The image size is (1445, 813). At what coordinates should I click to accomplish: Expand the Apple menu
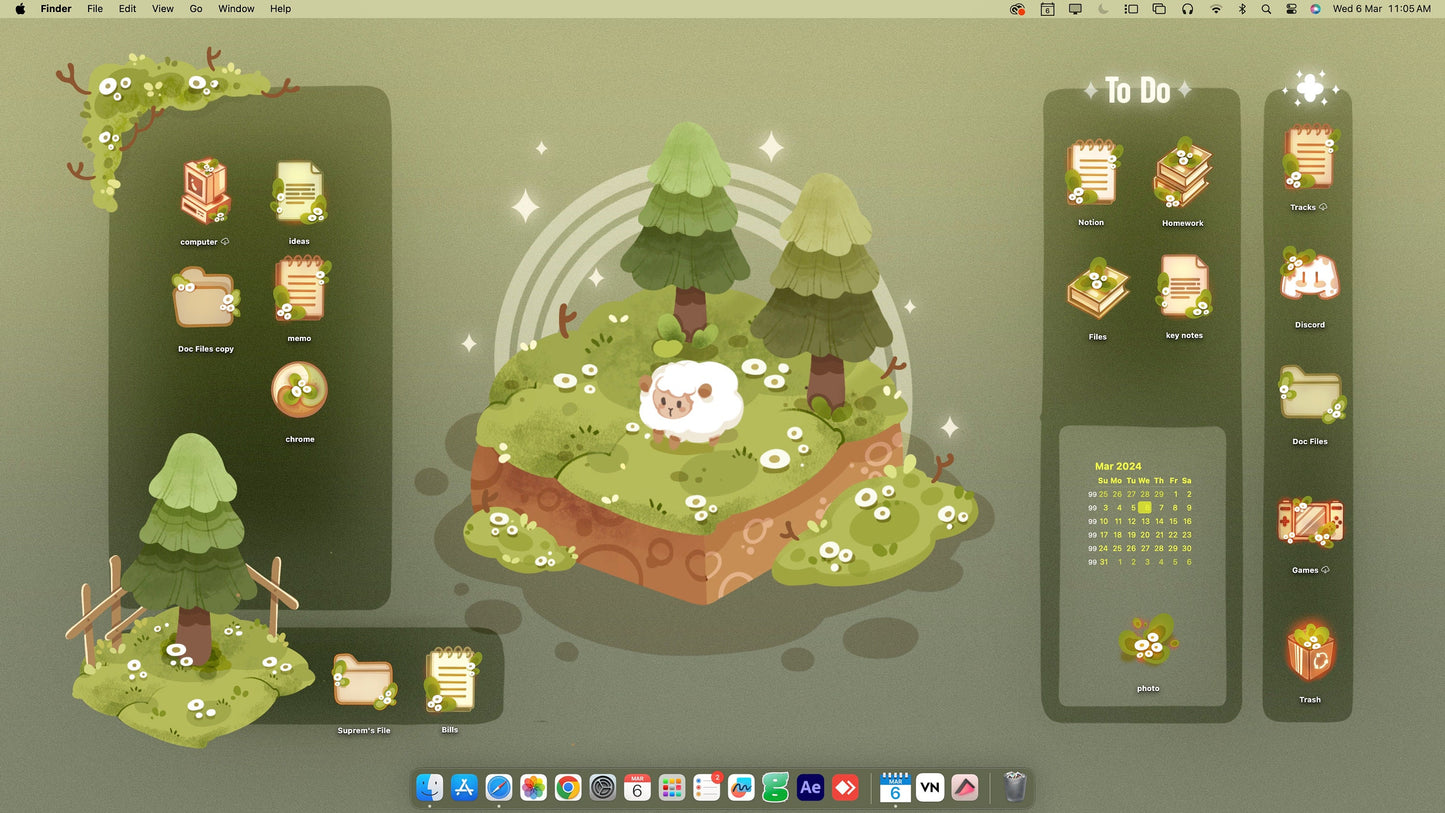20,9
